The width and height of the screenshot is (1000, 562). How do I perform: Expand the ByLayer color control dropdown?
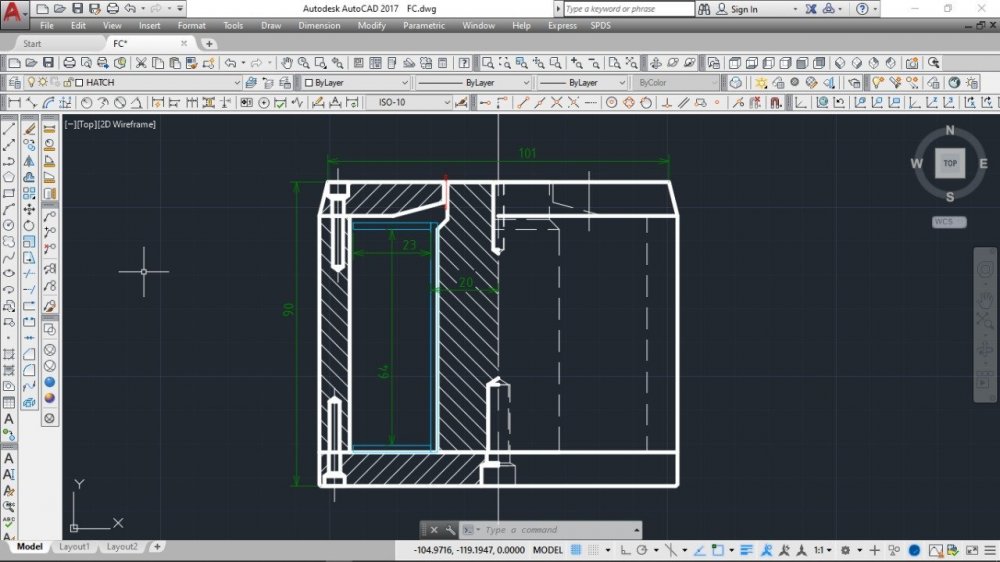[404, 83]
